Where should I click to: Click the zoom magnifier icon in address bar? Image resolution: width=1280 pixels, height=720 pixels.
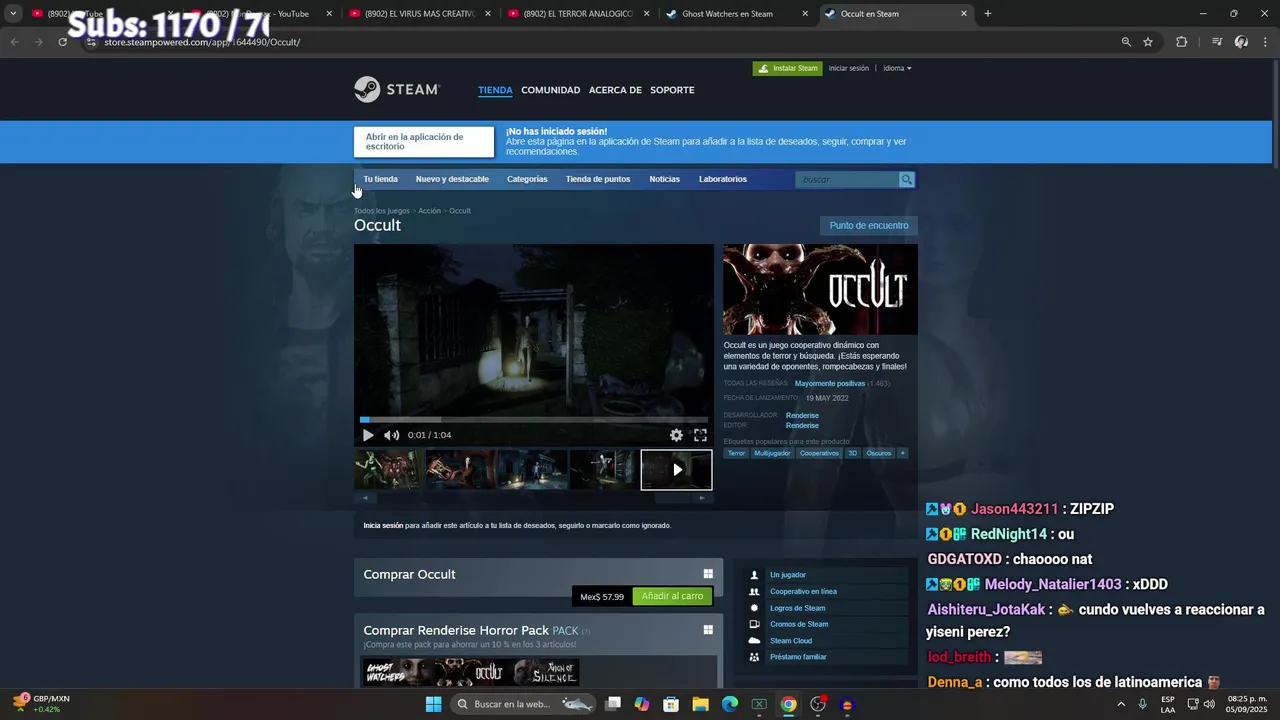click(x=1126, y=42)
